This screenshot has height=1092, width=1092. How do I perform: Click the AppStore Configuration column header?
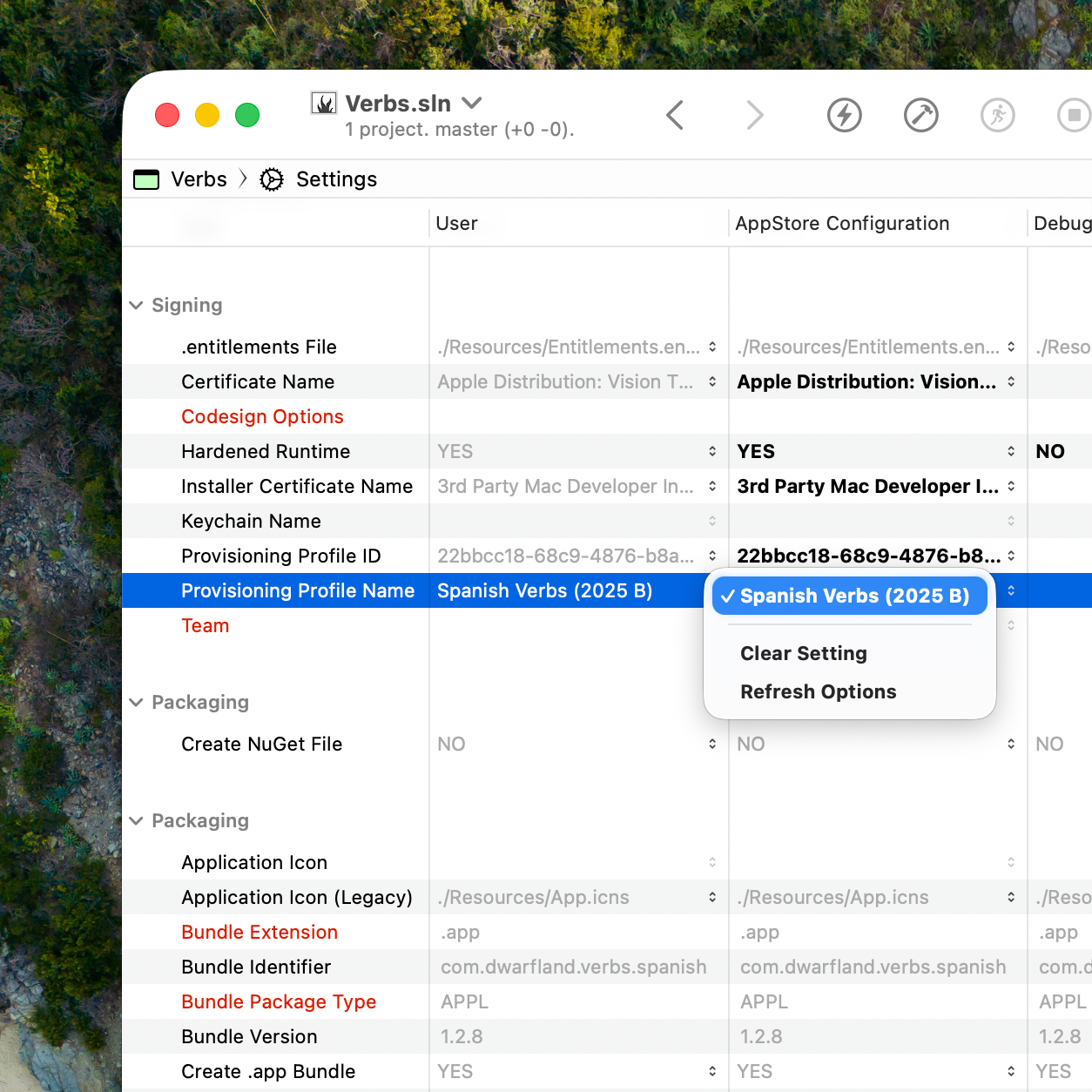click(x=842, y=224)
